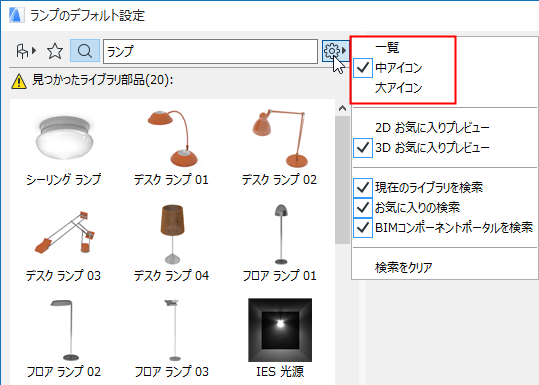539x385 pixels.
Task: Select 大アイコン view option
Action: tap(398, 88)
